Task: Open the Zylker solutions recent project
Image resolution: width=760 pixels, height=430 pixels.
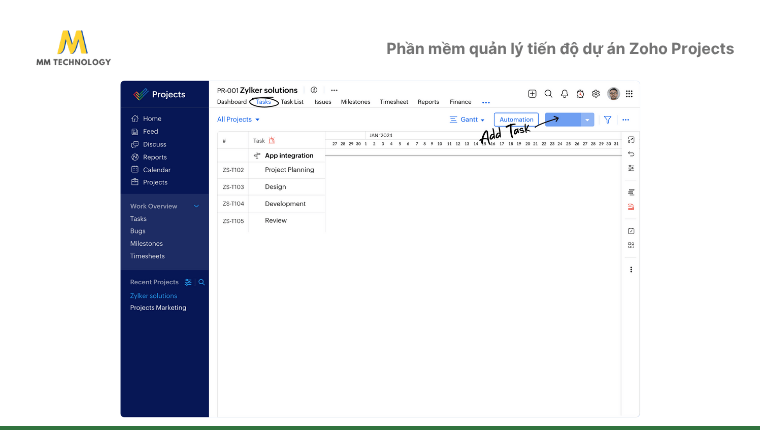Action: pos(154,296)
